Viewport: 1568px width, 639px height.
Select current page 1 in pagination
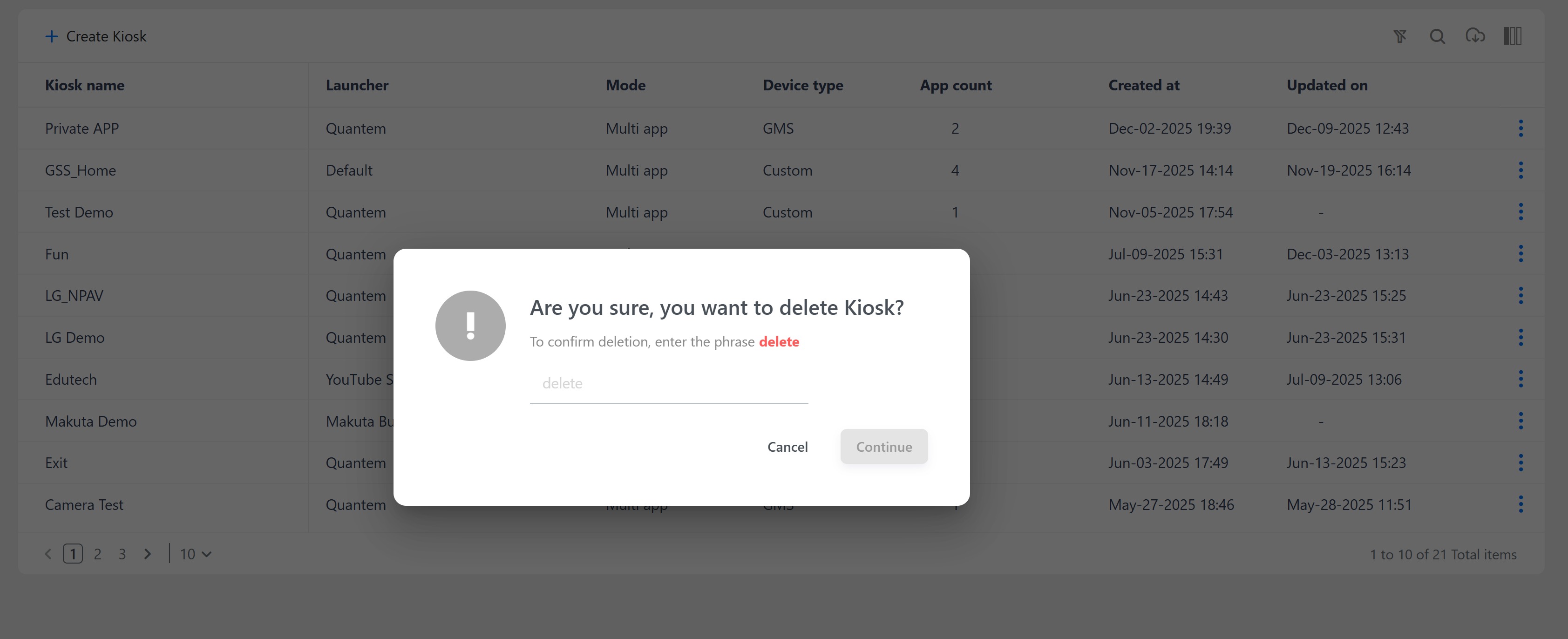coord(73,554)
